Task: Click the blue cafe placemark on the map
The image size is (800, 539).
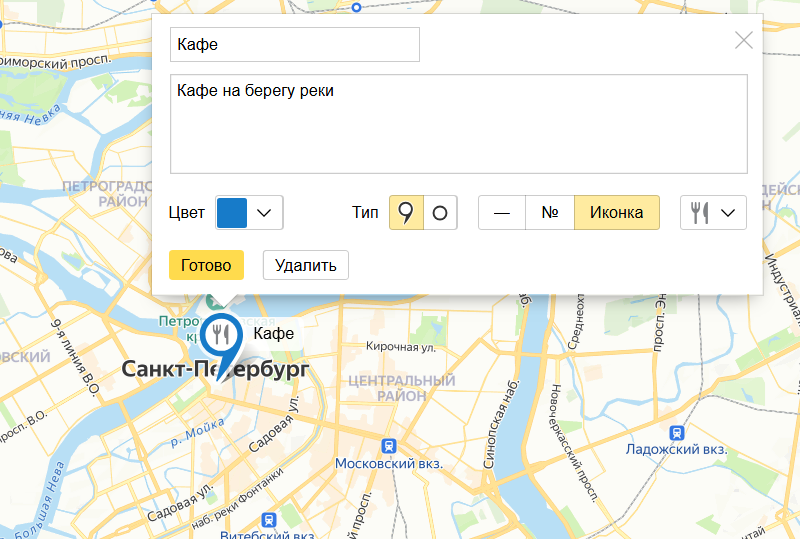Action: coord(219,335)
